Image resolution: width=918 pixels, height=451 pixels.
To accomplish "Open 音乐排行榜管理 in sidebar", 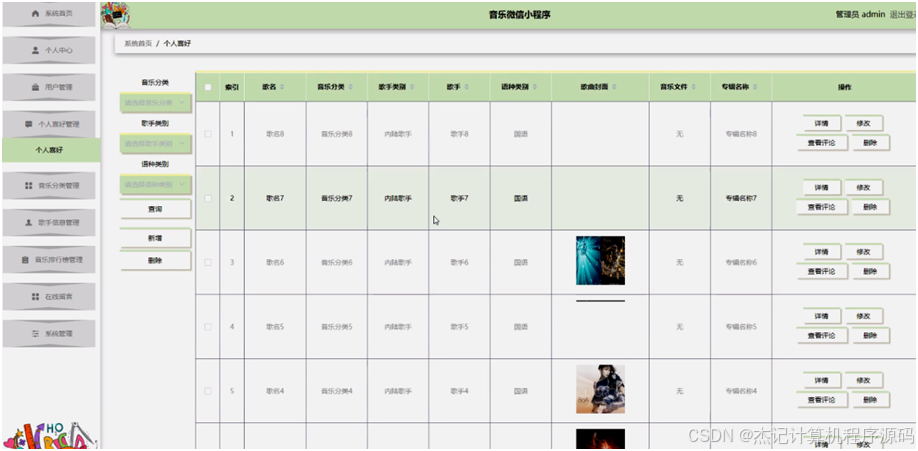I will (49, 259).
